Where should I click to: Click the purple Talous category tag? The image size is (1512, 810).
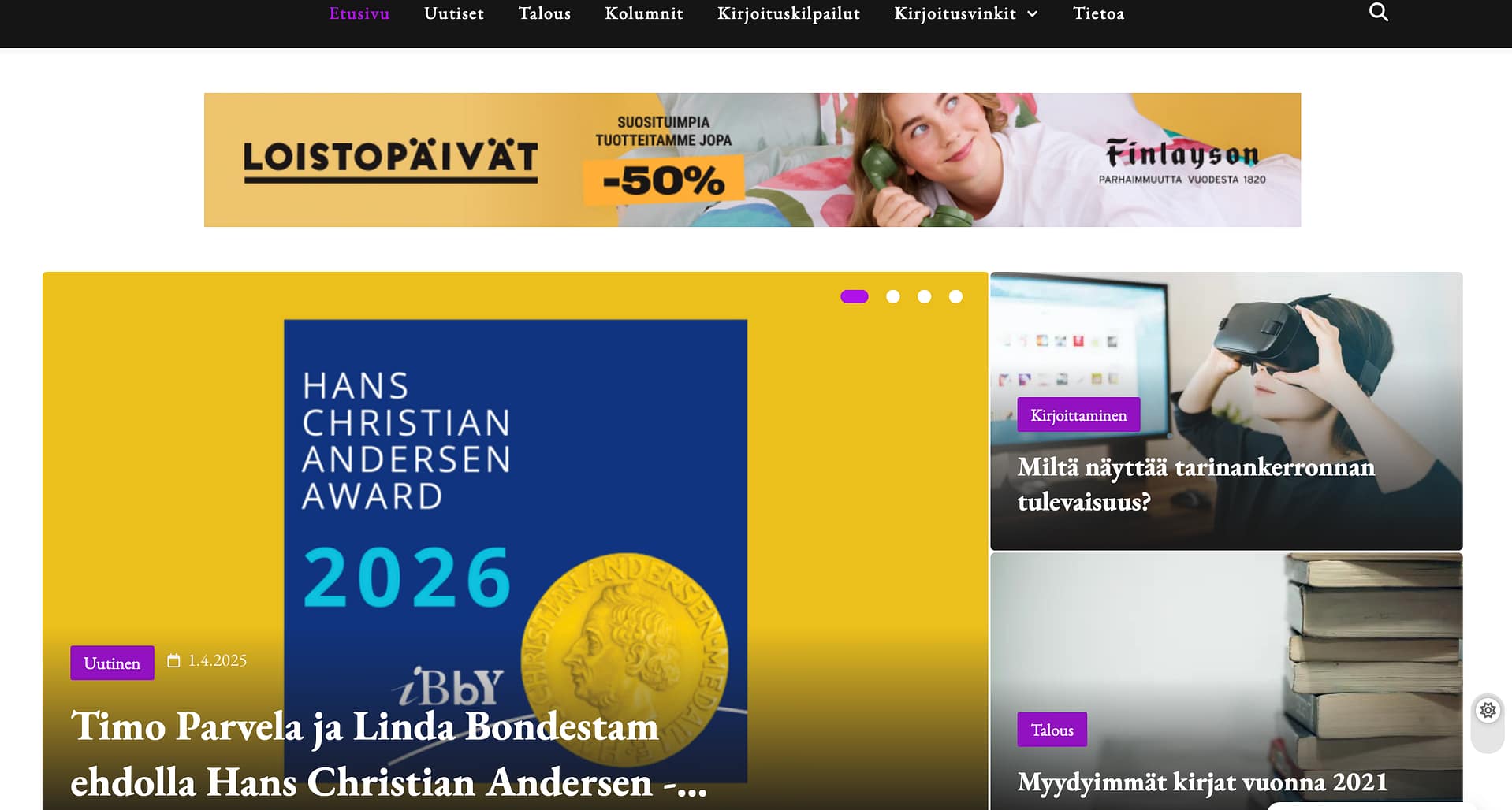click(1052, 730)
